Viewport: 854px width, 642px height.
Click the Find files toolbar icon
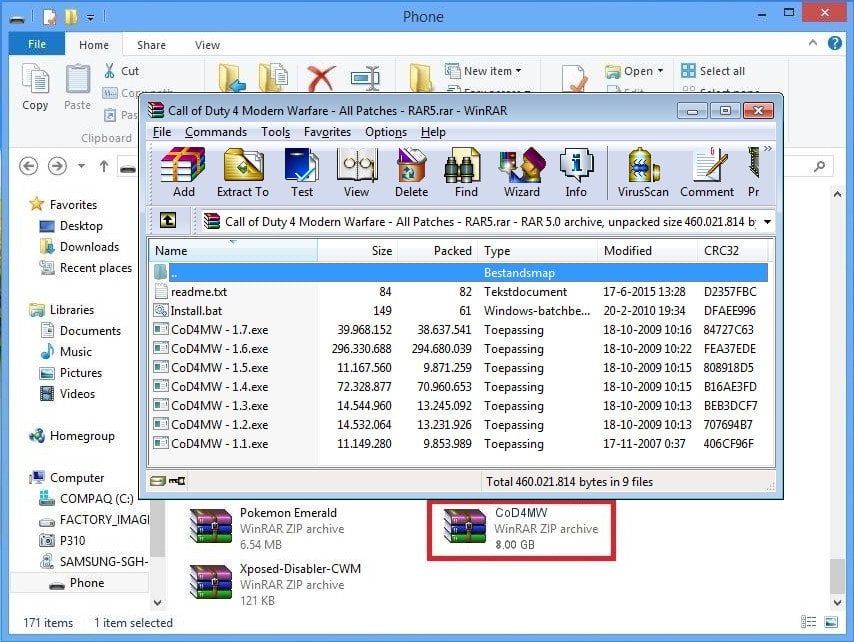[x=466, y=170]
